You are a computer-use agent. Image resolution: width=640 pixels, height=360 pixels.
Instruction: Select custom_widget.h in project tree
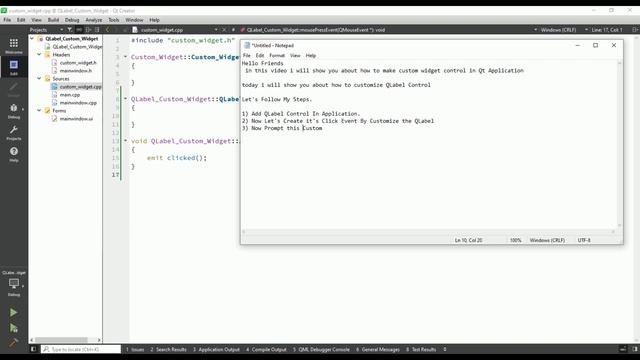tap(78, 62)
